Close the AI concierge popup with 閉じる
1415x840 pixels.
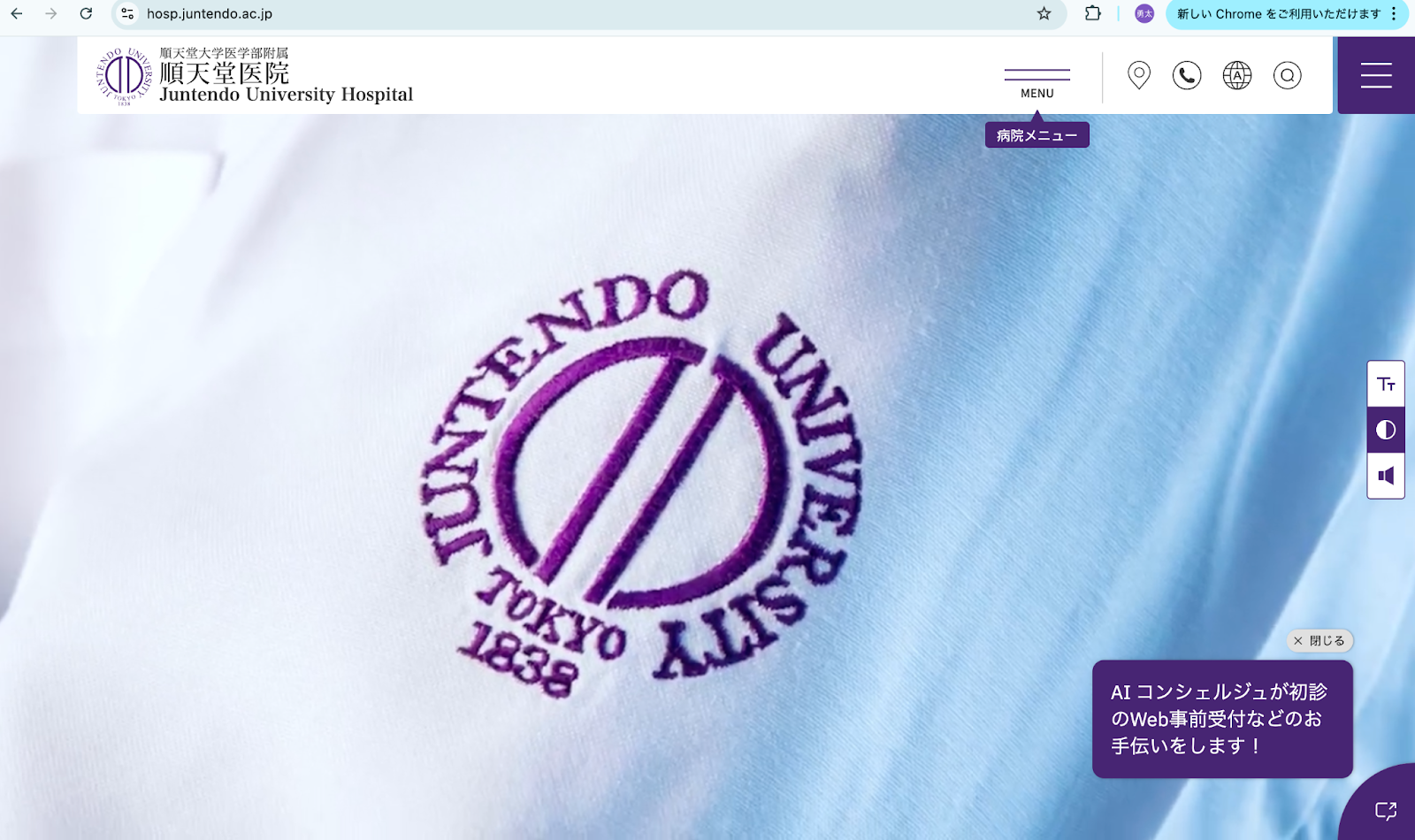[x=1319, y=640]
